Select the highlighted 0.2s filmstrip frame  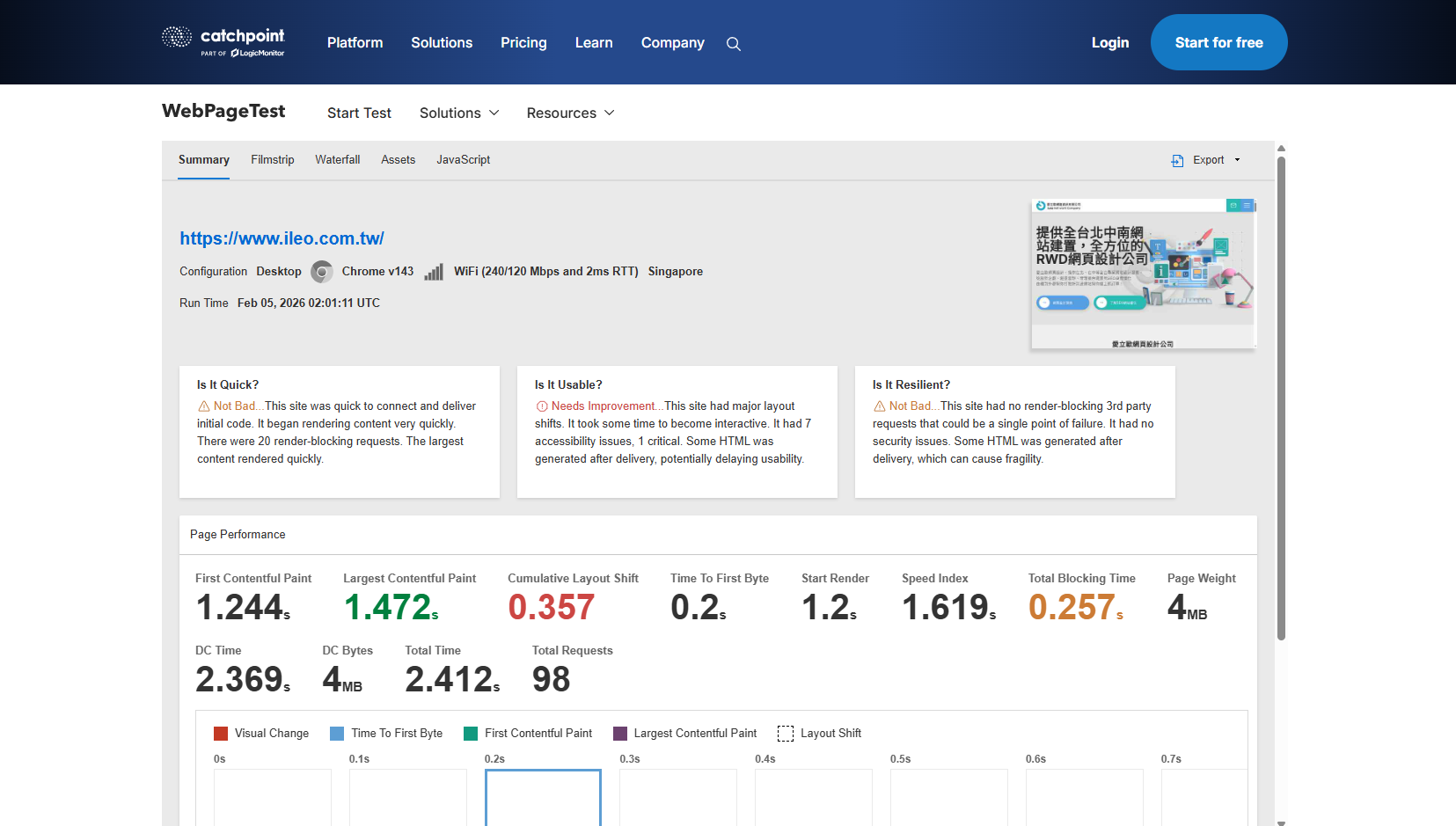[x=543, y=797]
